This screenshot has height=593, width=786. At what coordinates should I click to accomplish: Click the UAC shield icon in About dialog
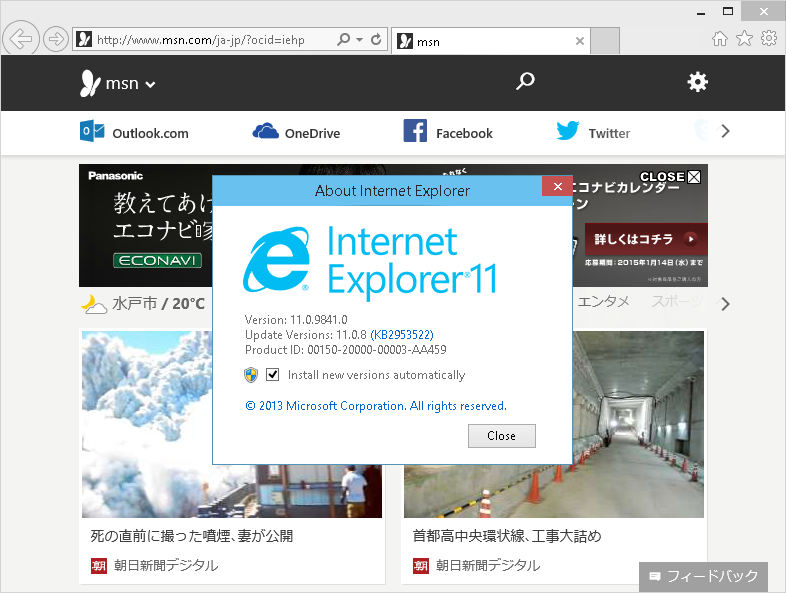(x=251, y=374)
